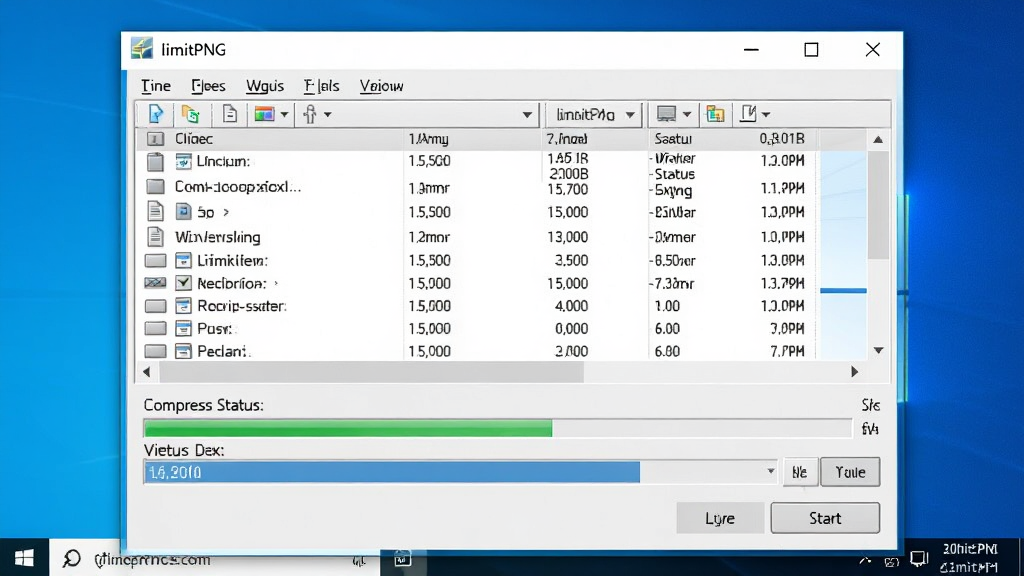
Task: Open the dropdown arrow beside the picture icon
Action: click(x=284, y=115)
